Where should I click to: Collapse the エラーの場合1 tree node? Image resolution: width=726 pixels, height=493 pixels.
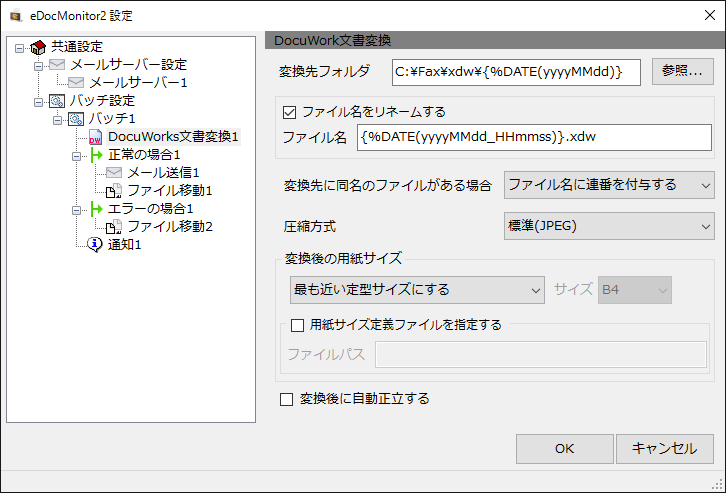(76, 211)
